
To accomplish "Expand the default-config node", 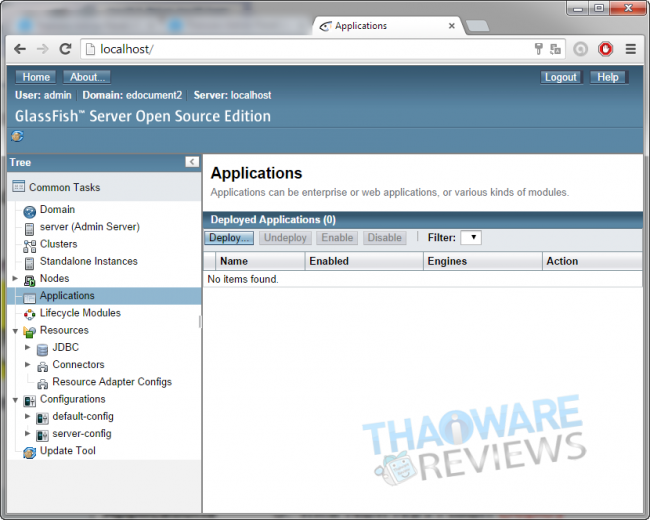I will click(28, 416).
